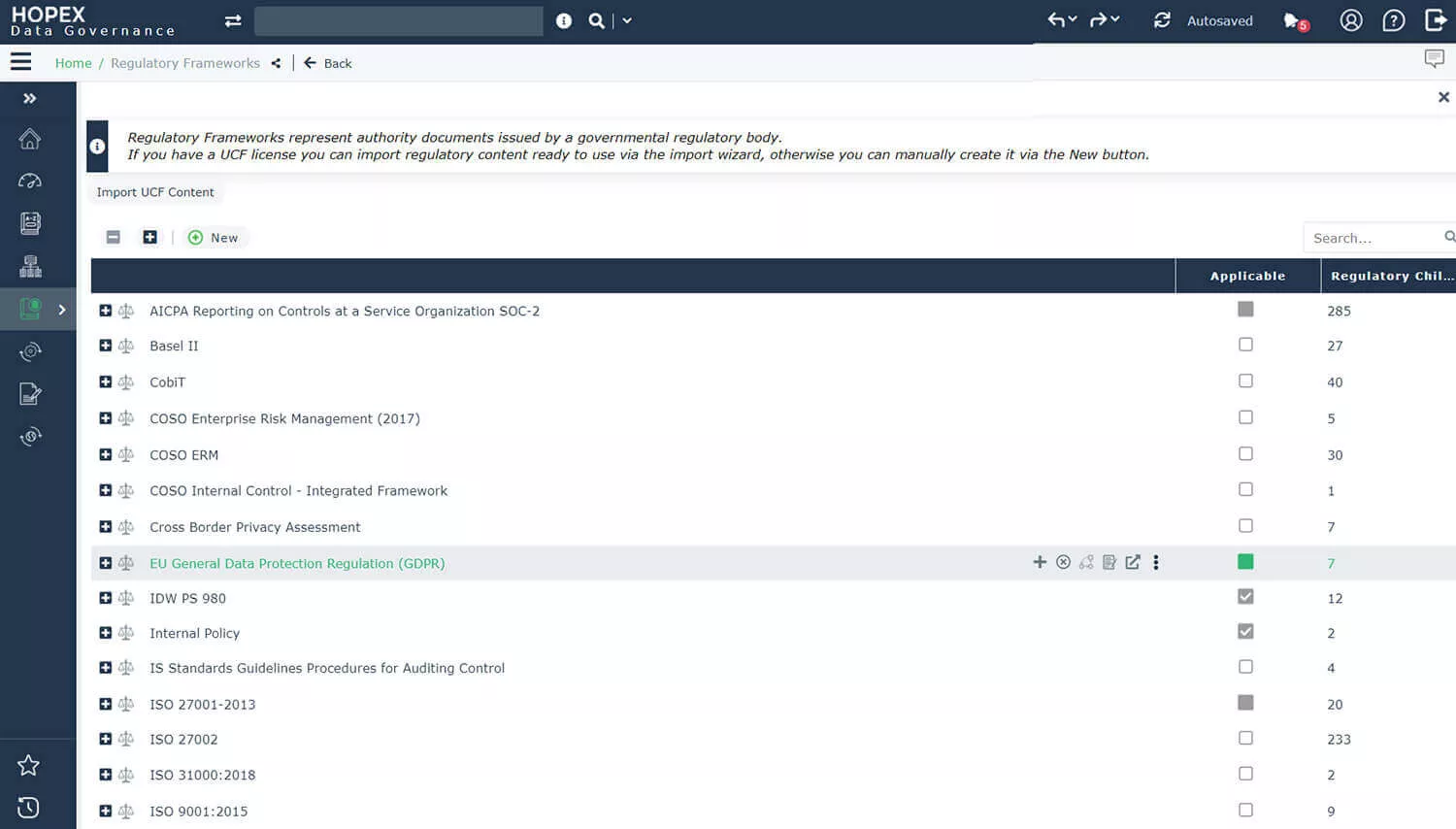The height and width of the screenshot is (829, 1456).
Task: Sort by the Regulatory Children column header
Action: tap(1389, 276)
